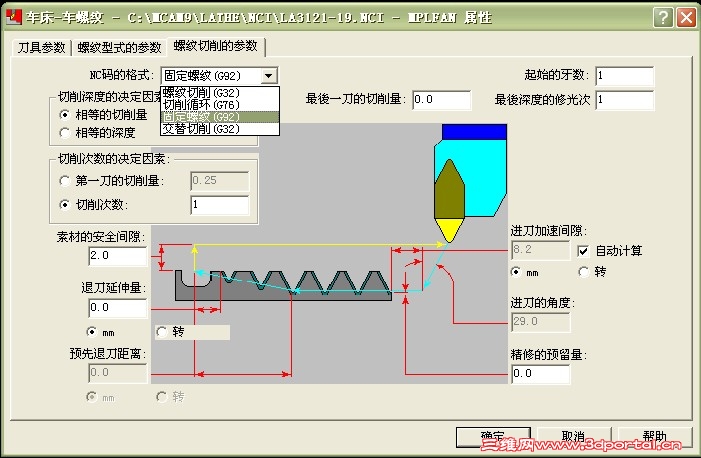701x458 pixels.
Task: Click the 精修的预留量 input field
Action: [541, 374]
